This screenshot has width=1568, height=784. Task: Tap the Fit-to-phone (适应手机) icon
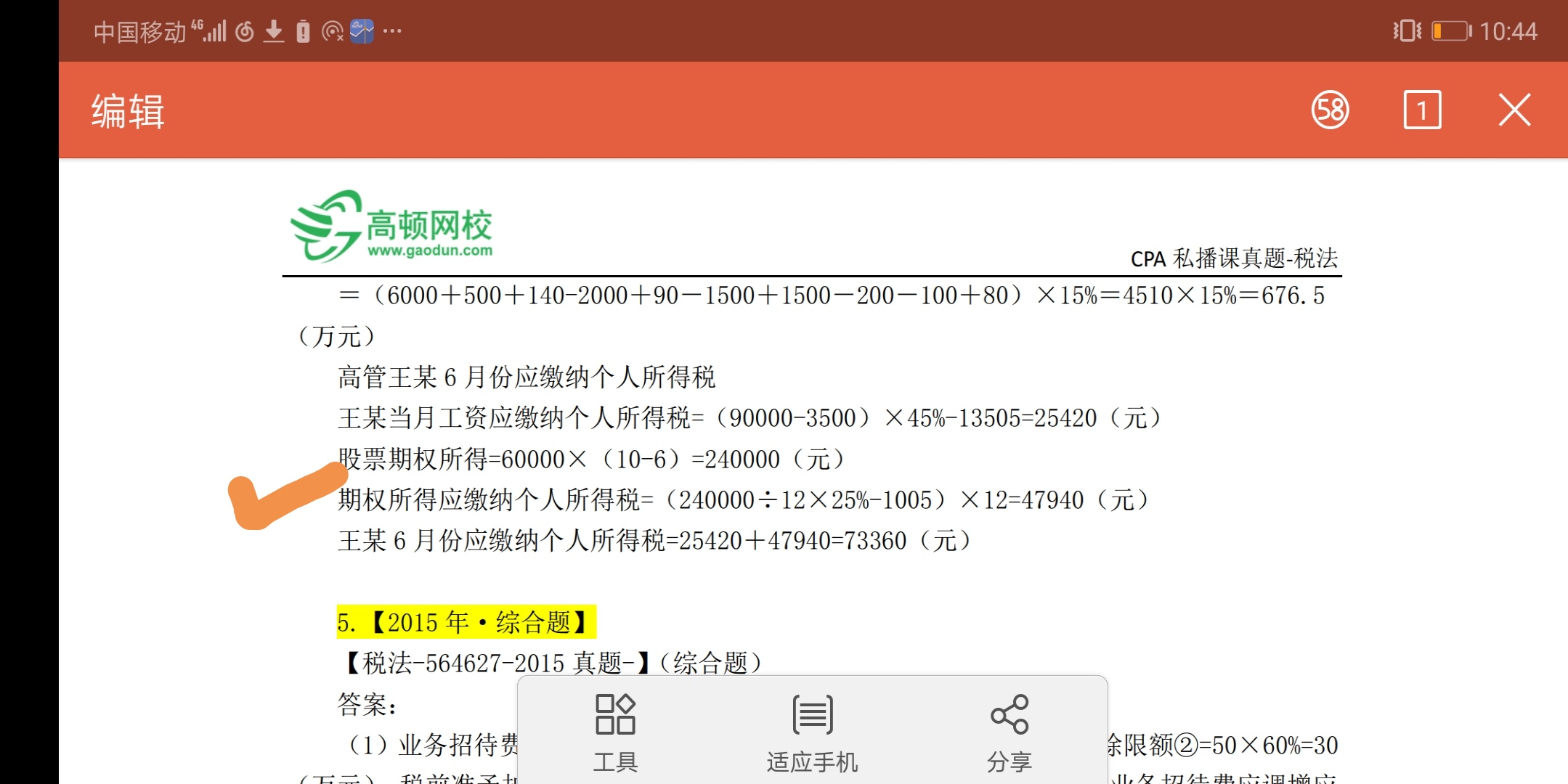pos(812,714)
